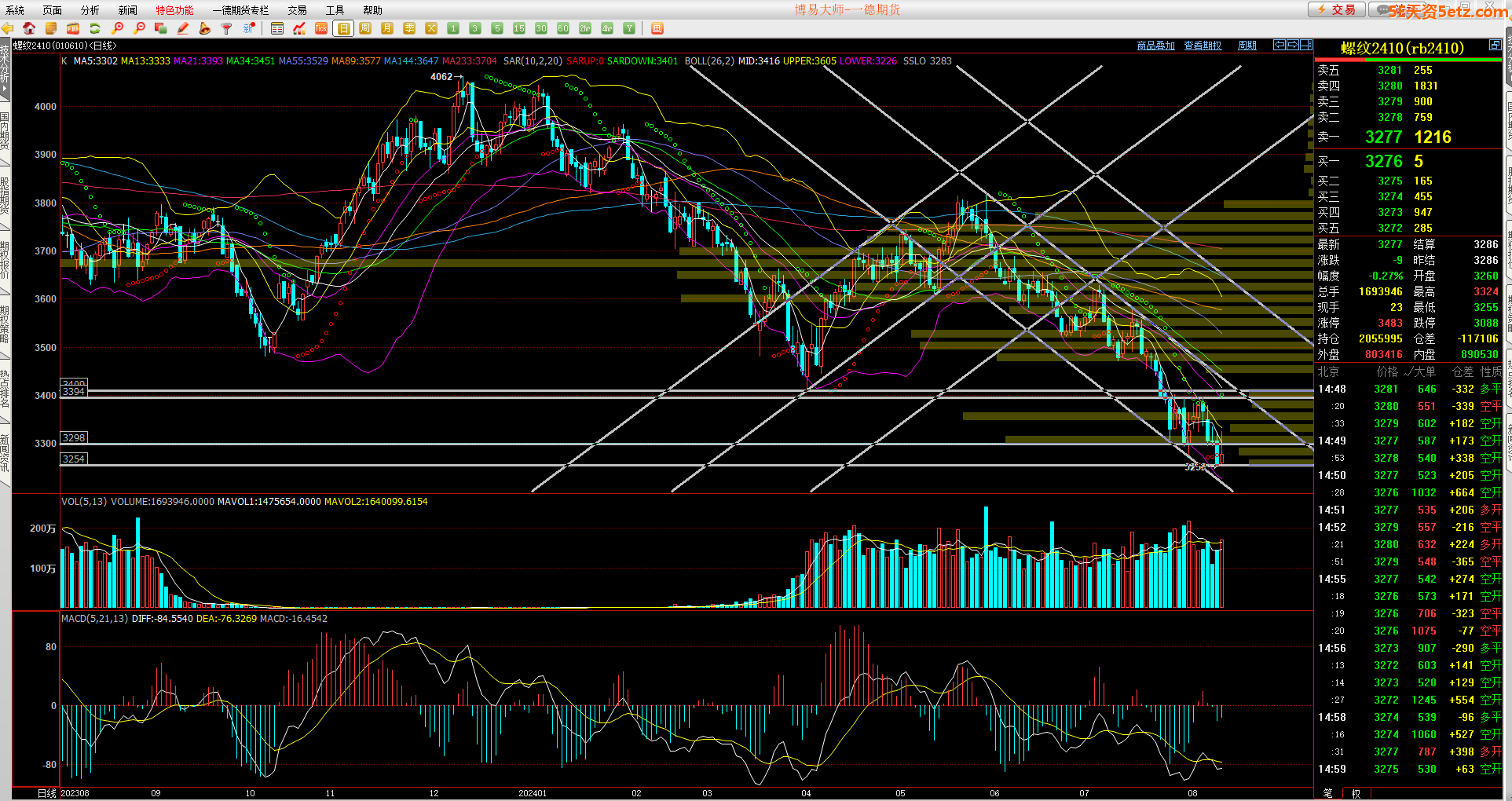Click the zoom in magnifier icon
The width and height of the screenshot is (1512, 801).
point(118,28)
